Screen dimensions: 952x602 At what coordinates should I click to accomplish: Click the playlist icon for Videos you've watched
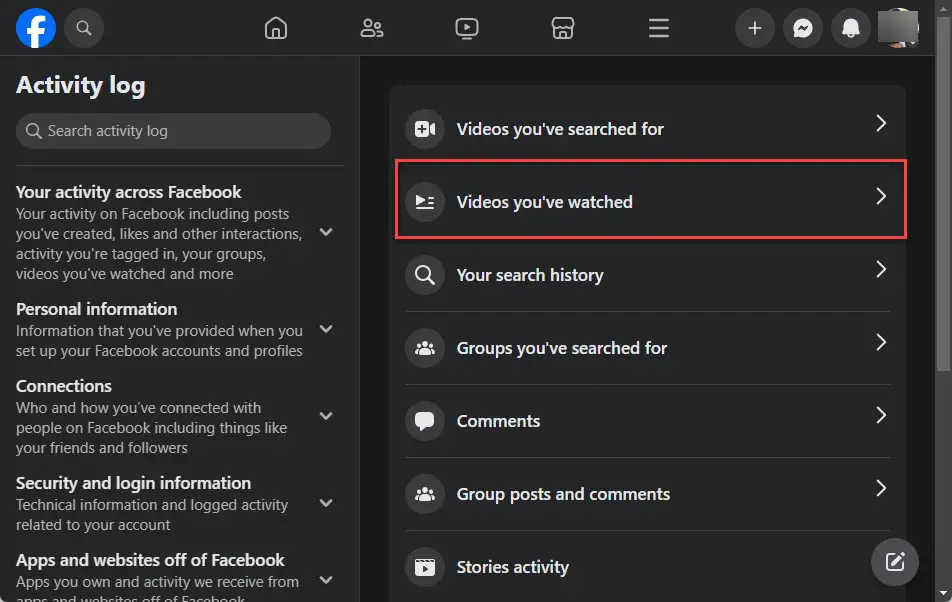click(425, 201)
